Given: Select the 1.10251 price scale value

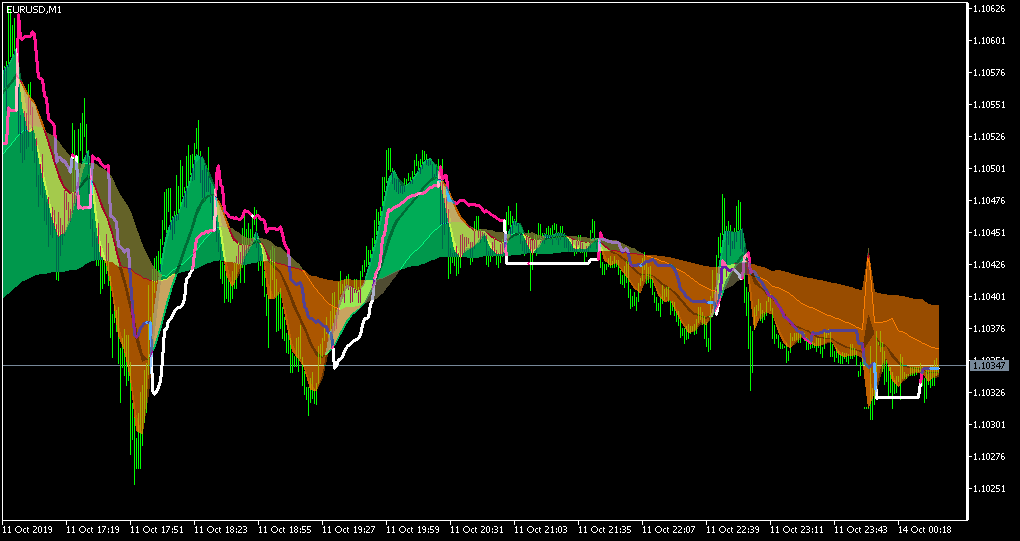Looking at the screenshot, I should [989, 488].
